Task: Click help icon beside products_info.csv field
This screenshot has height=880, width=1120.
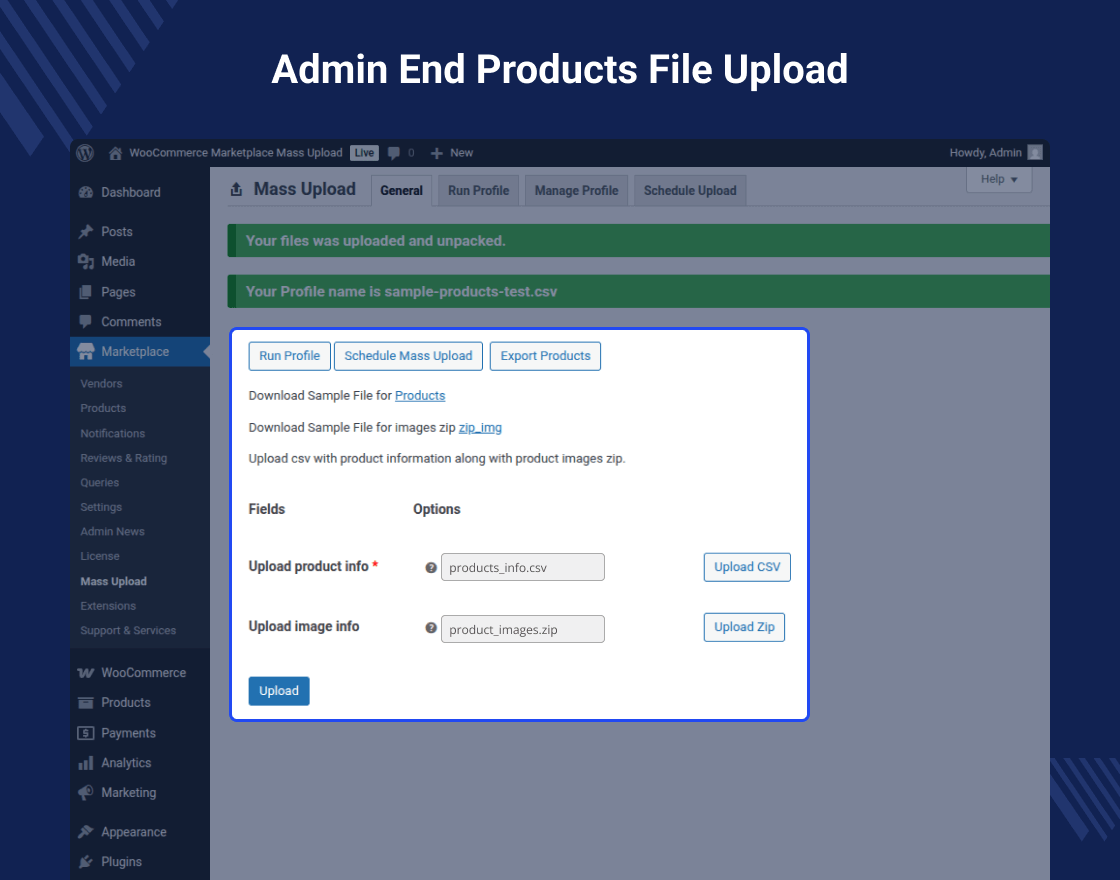Action: 431,568
